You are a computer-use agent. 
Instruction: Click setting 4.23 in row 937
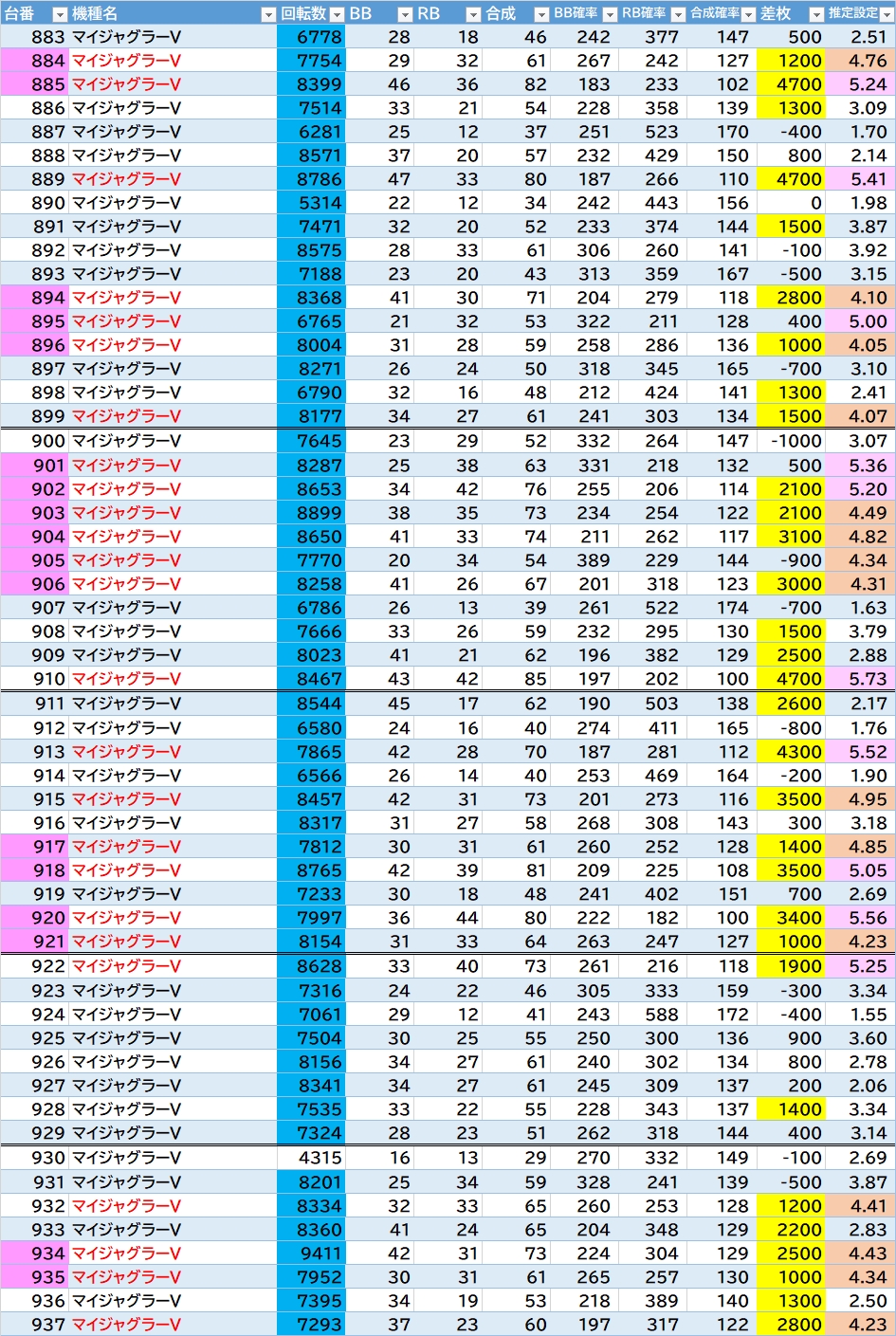(x=860, y=1325)
